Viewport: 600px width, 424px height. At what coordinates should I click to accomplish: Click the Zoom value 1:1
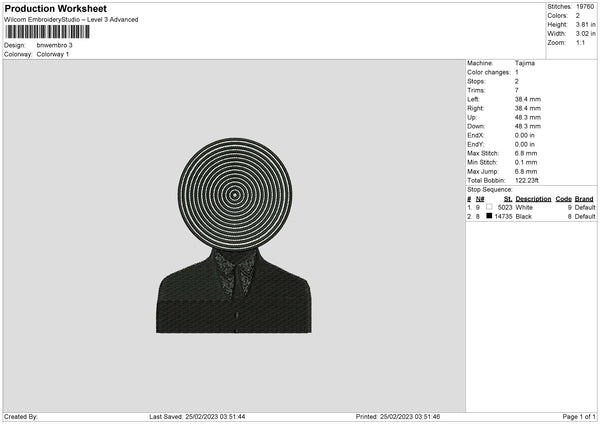coord(580,42)
